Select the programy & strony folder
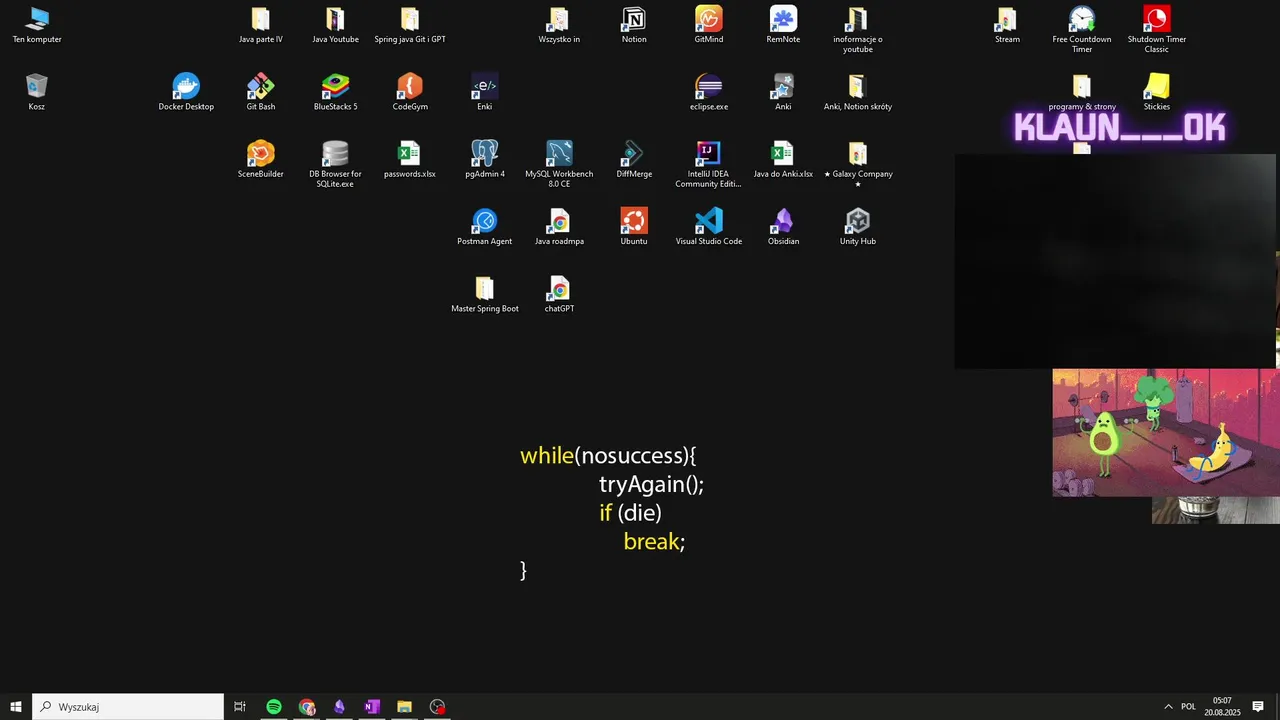The height and width of the screenshot is (720, 1280). tap(1082, 92)
